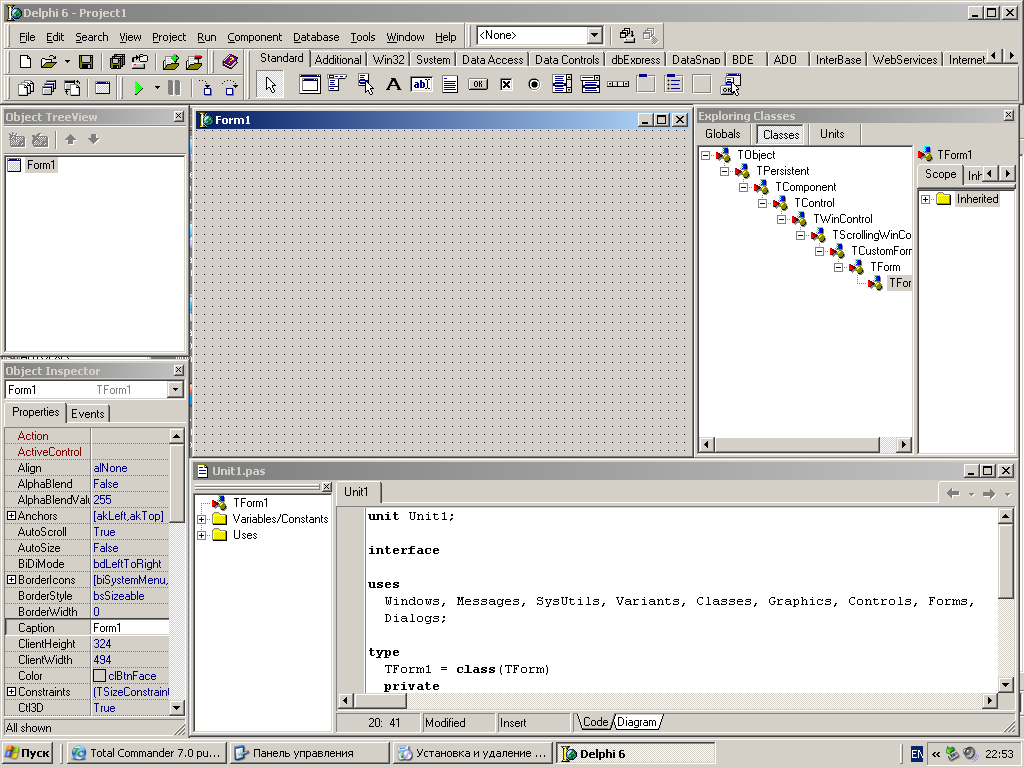Viewport: 1024px width, 768px height.
Task: Select the Edit component (ab icon)
Action: (x=422, y=84)
